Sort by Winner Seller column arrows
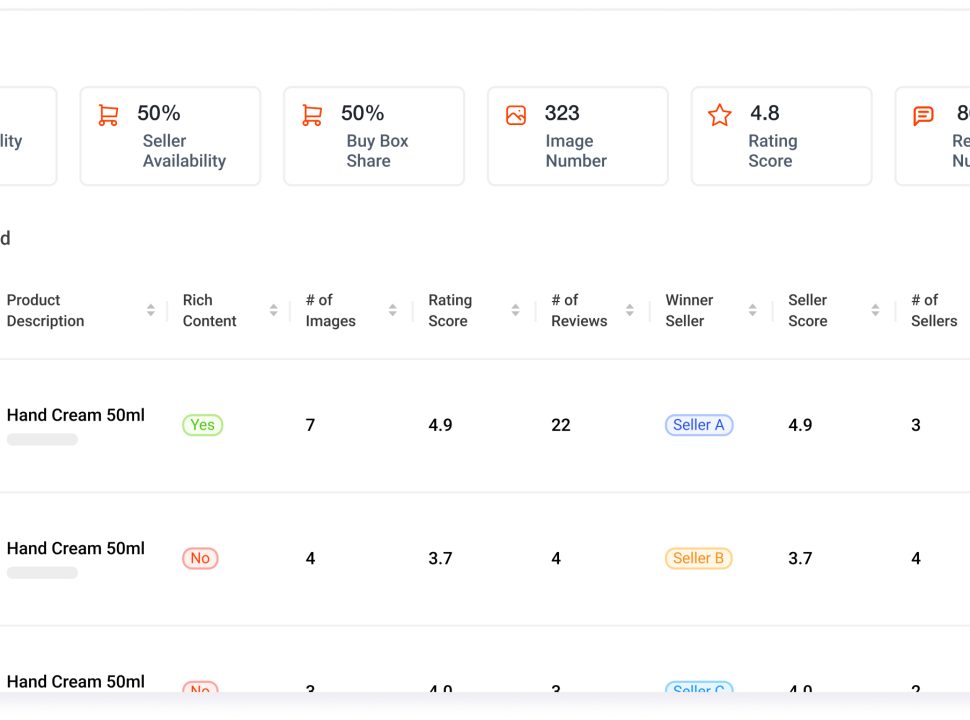970x720 pixels. [752, 311]
